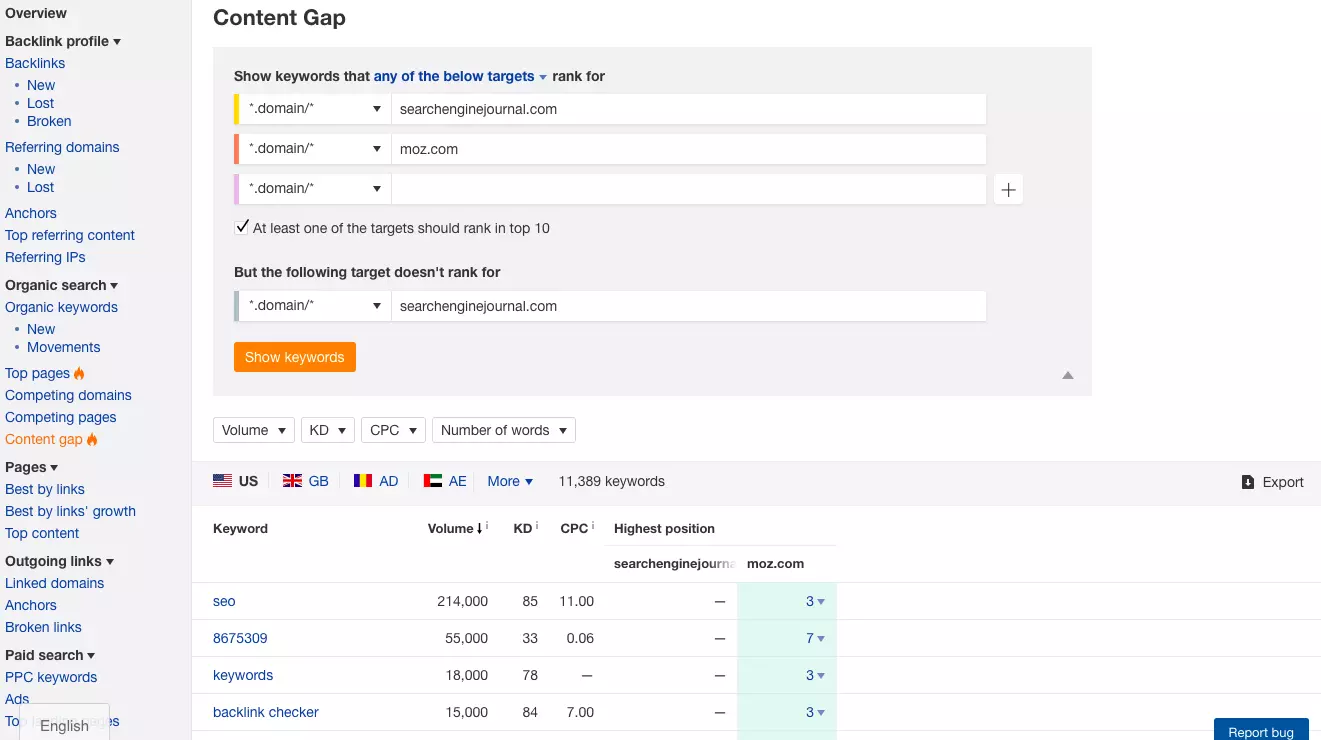Click the Andorra flag icon
Viewport: 1321px width, 740px height.
point(362,481)
